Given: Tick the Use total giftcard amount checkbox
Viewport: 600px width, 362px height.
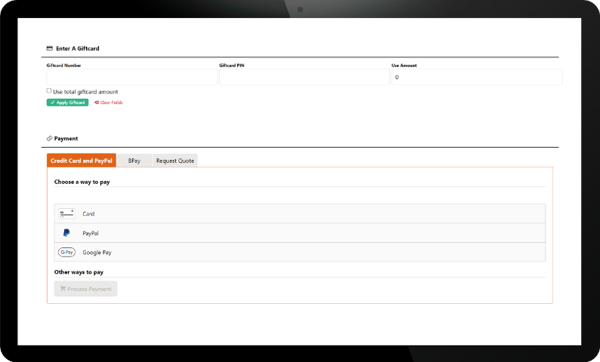Looking at the screenshot, I should [x=49, y=91].
